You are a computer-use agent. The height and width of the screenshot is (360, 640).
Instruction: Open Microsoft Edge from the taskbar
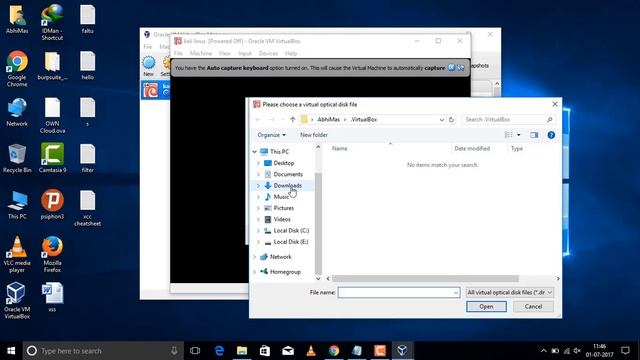pos(219,351)
